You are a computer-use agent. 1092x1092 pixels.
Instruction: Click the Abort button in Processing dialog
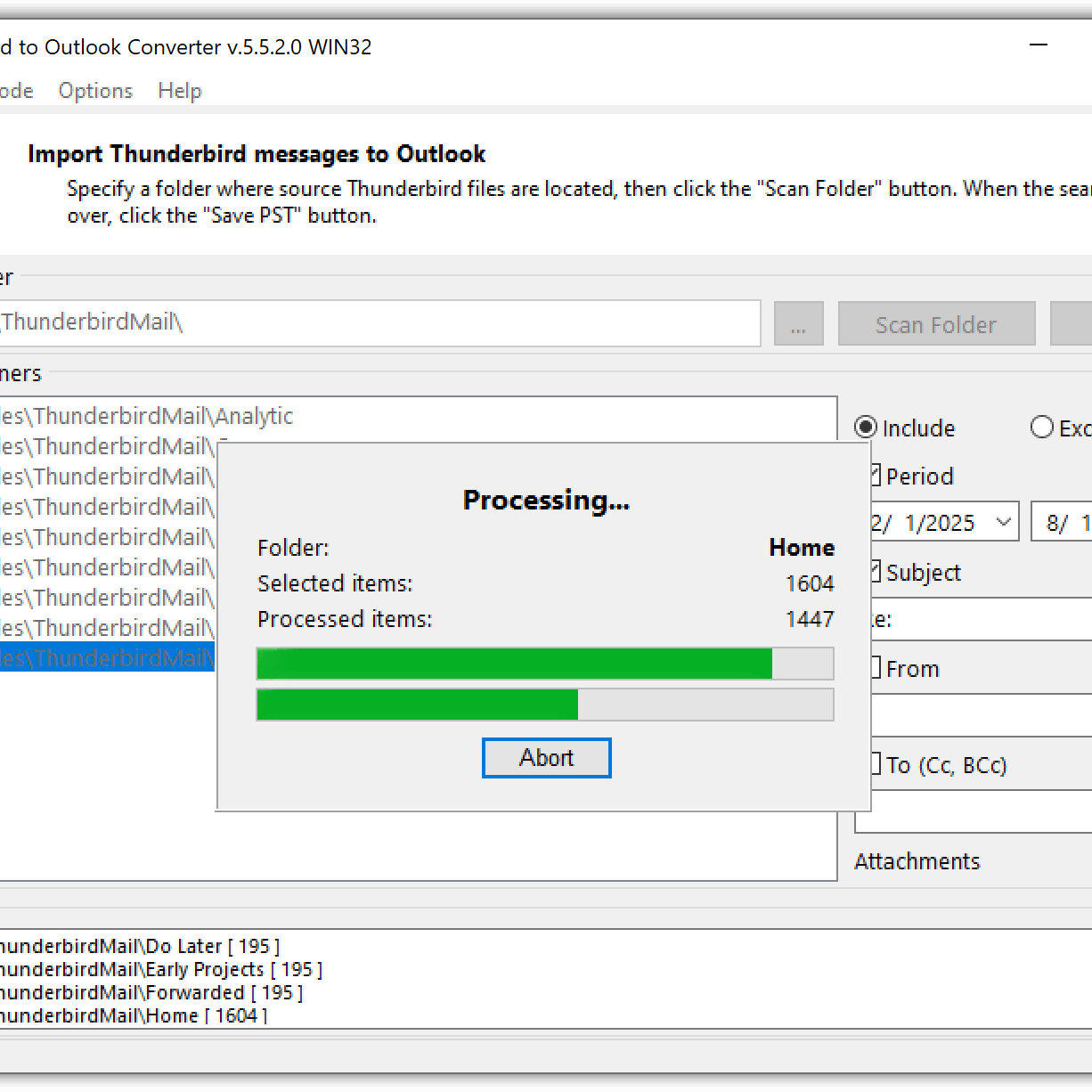click(x=546, y=758)
